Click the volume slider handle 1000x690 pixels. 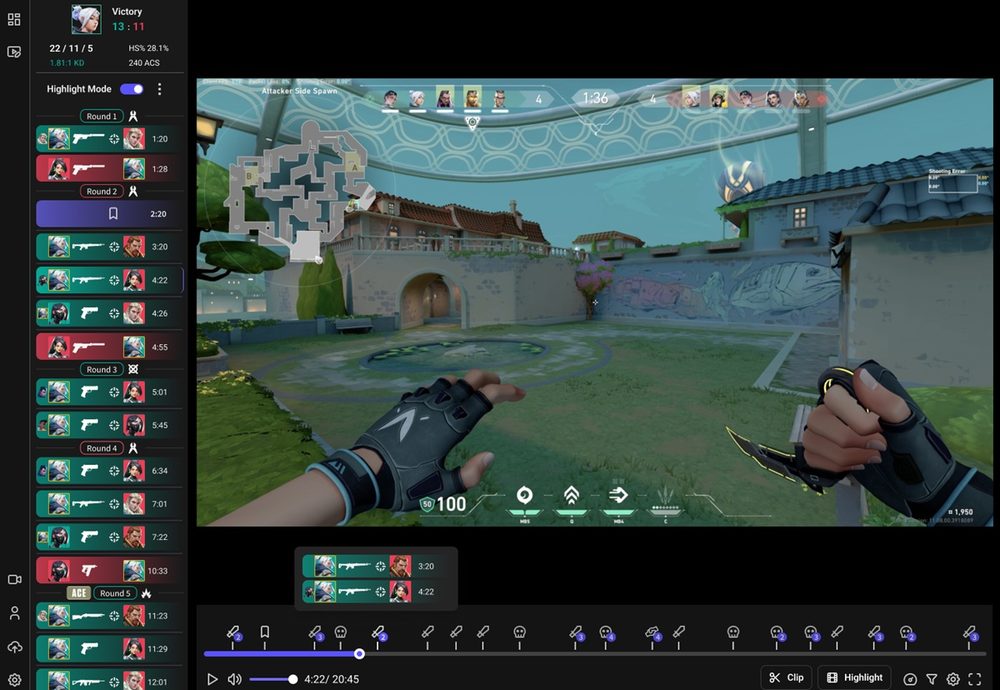tap(292, 679)
